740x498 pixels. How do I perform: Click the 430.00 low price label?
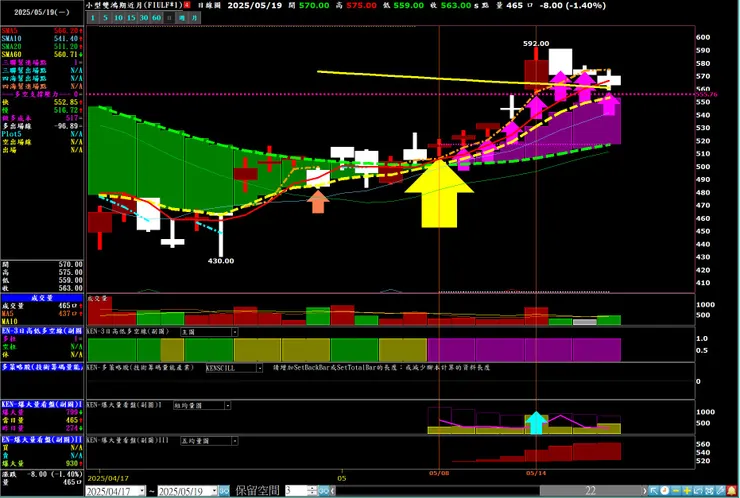221,261
